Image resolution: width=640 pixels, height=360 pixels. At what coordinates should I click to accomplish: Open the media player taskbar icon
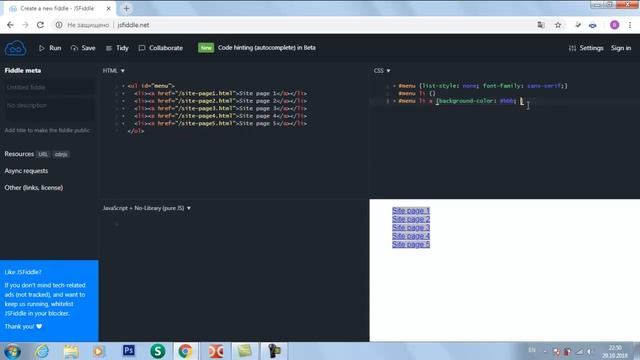pyautogui.click(x=99, y=351)
